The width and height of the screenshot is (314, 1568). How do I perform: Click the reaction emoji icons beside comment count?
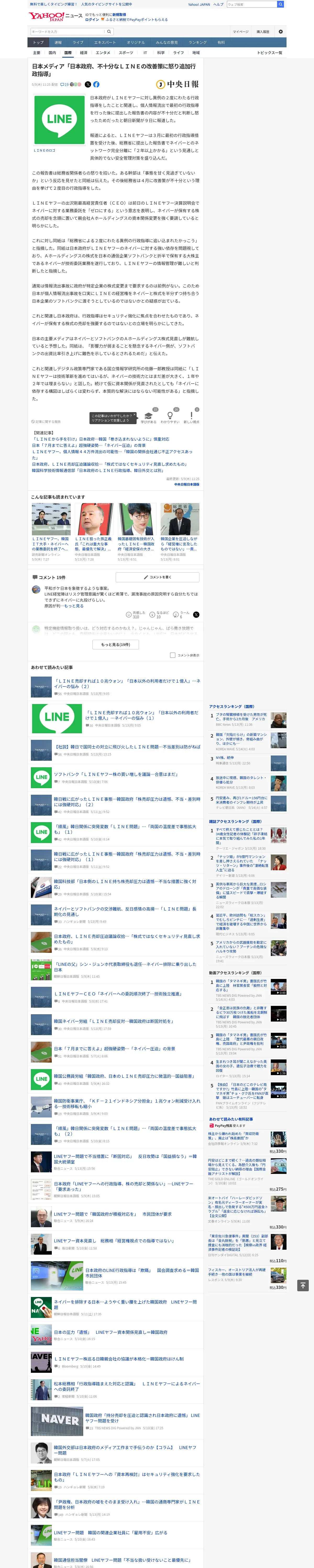click(76, 85)
